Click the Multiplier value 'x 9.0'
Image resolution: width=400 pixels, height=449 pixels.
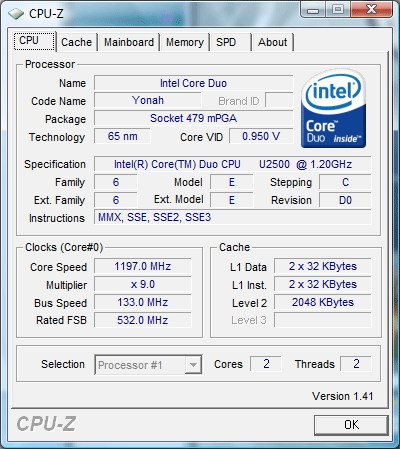(143, 284)
